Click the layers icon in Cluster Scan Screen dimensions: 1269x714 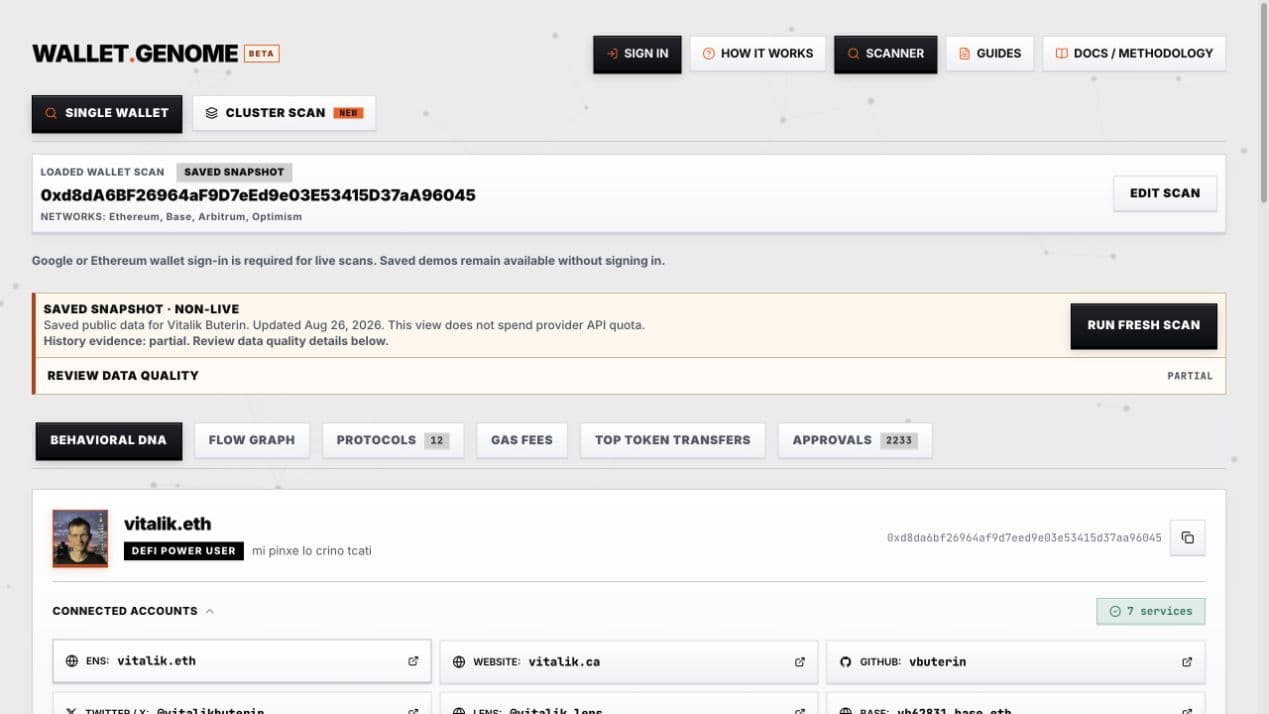click(211, 113)
